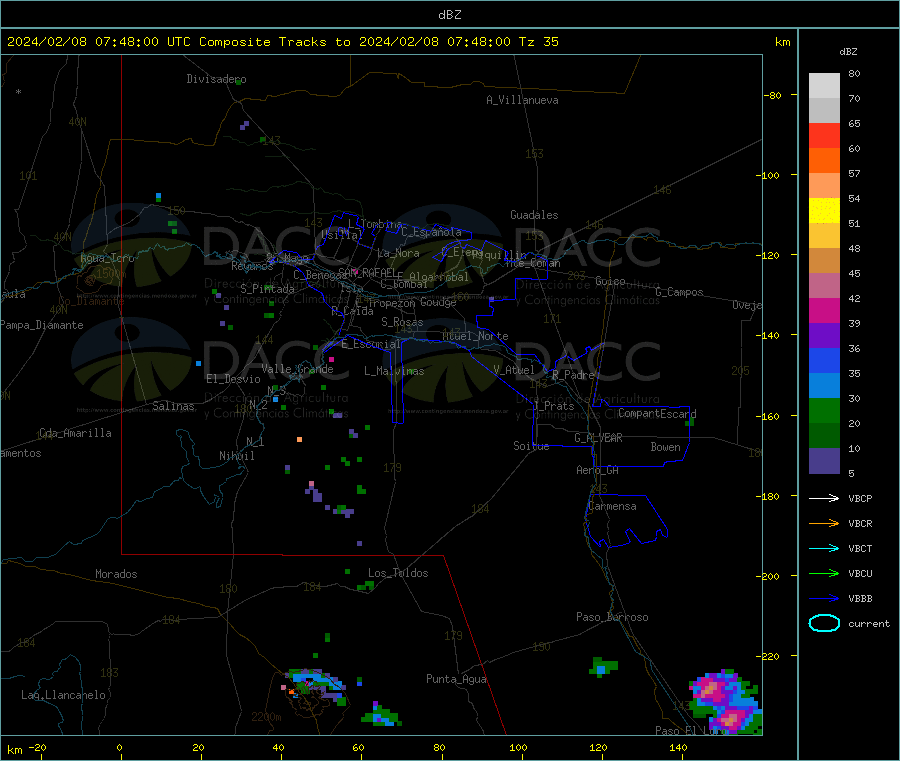Select the red 60-65 dBZ color swatch
900x761 pixels.
click(824, 135)
